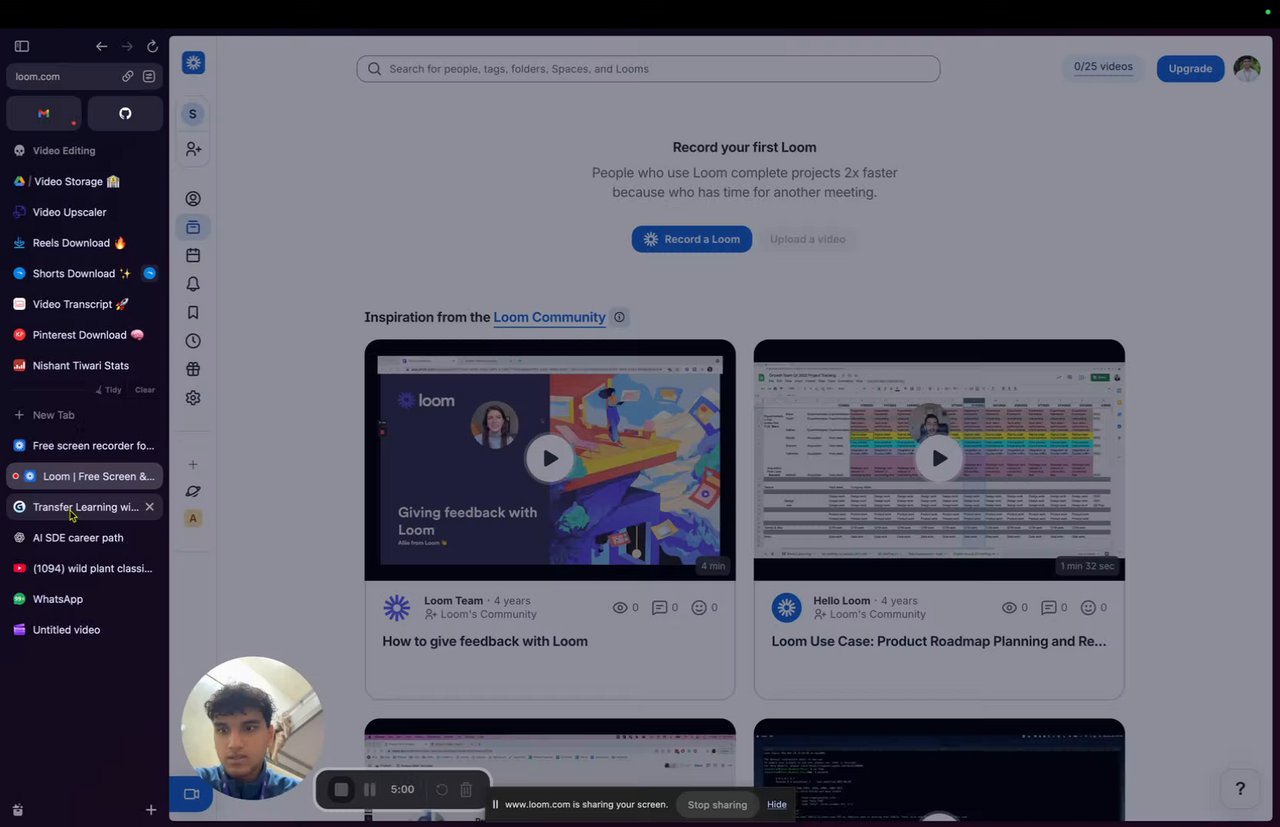1280x827 pixels.
Task: Reload the page with the refresh icon
Action: [152, 46]
